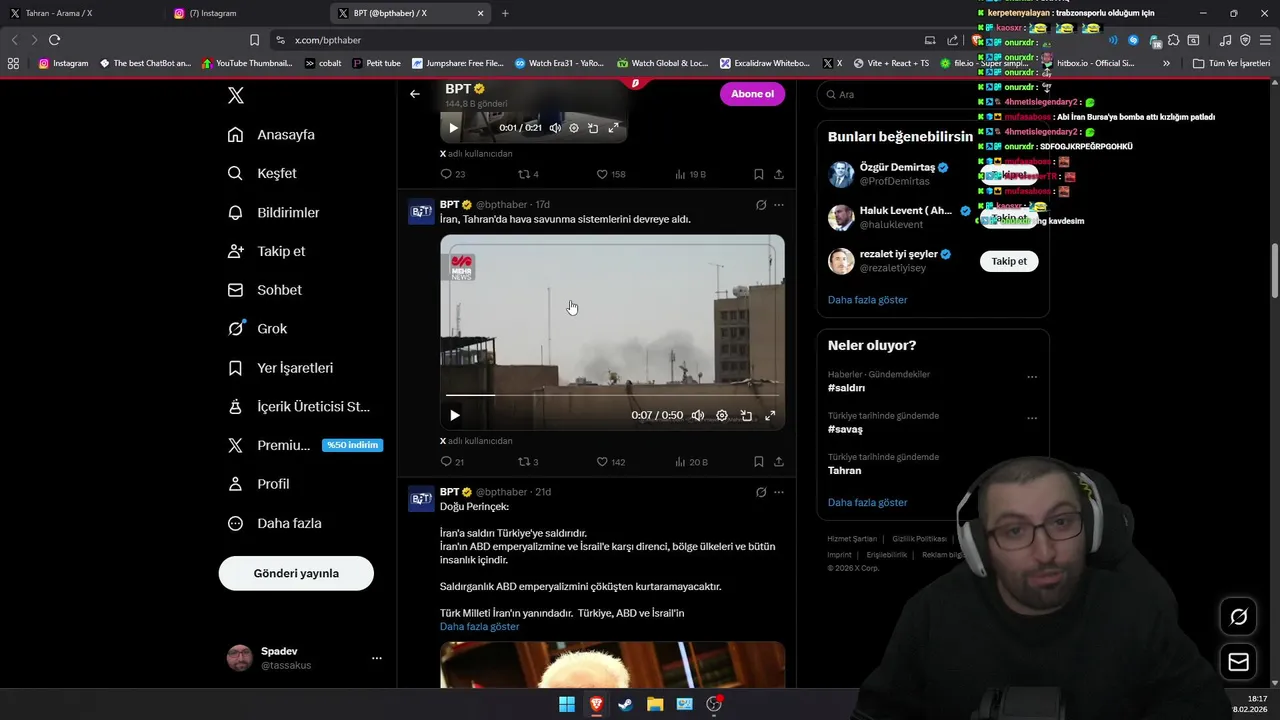Image resolution: width=1280 pixels, height=720 pixels.
Task: Reload the page
Action: 54,40
